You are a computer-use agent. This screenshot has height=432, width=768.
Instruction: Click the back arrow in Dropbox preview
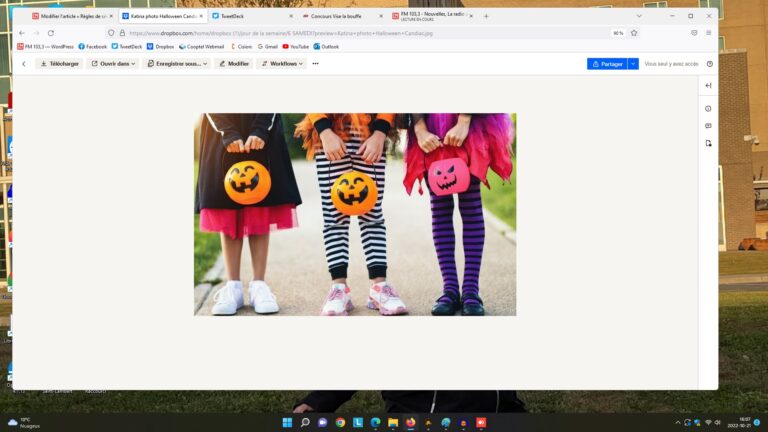(24, 64)
